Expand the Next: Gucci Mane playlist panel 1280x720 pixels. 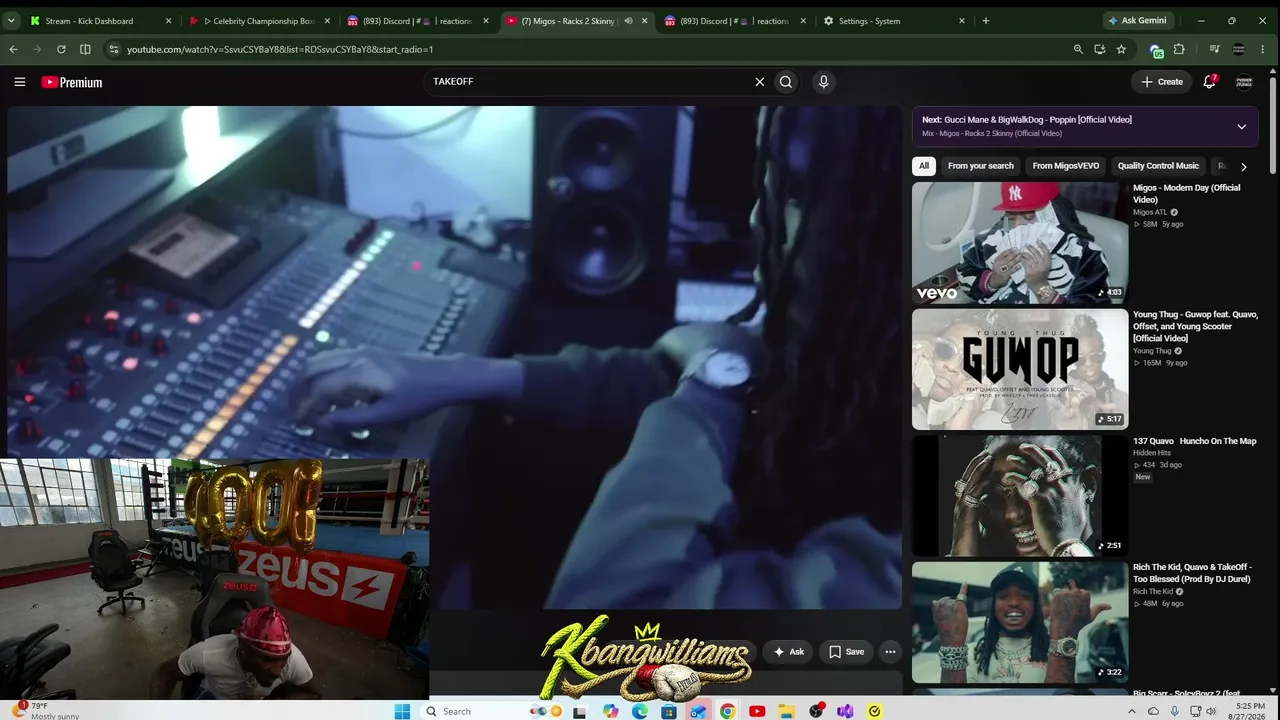coord(1241,127)
